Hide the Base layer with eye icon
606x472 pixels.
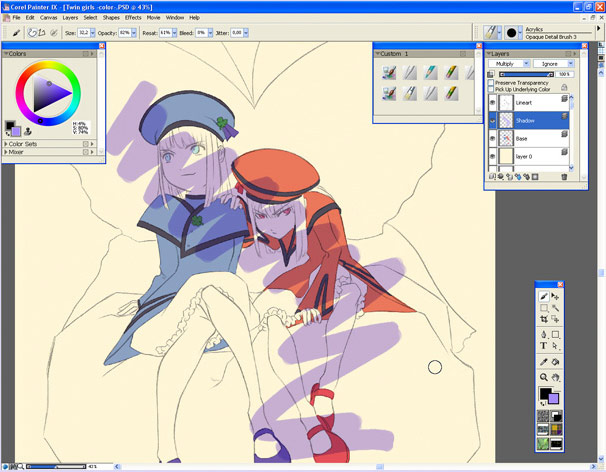click(492, 138)
